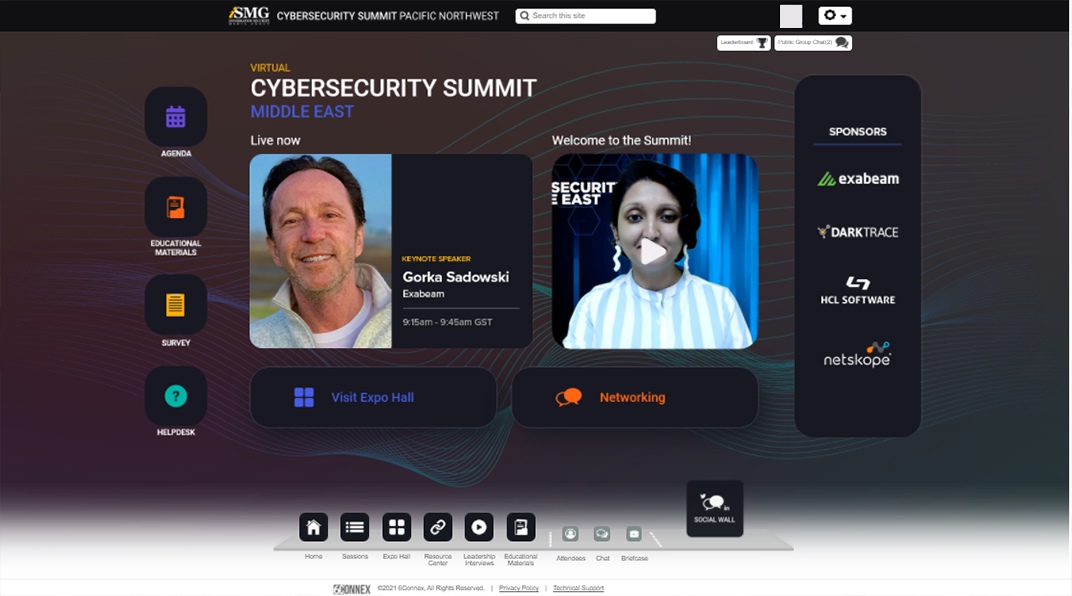Open the Agenda calendar icon

click(x=176, y=118)
